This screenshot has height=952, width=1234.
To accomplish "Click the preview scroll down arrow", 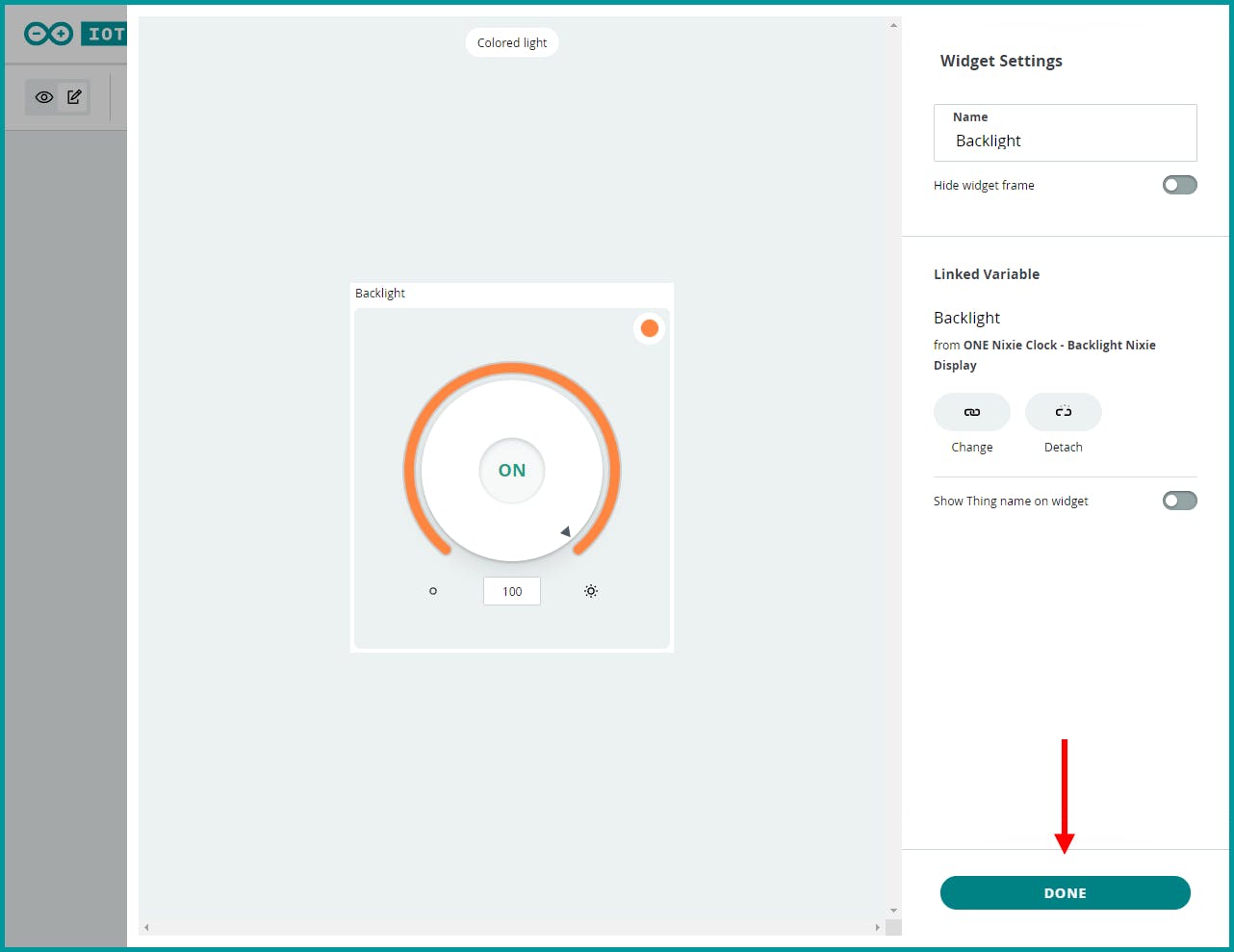I will pos(893,911).
